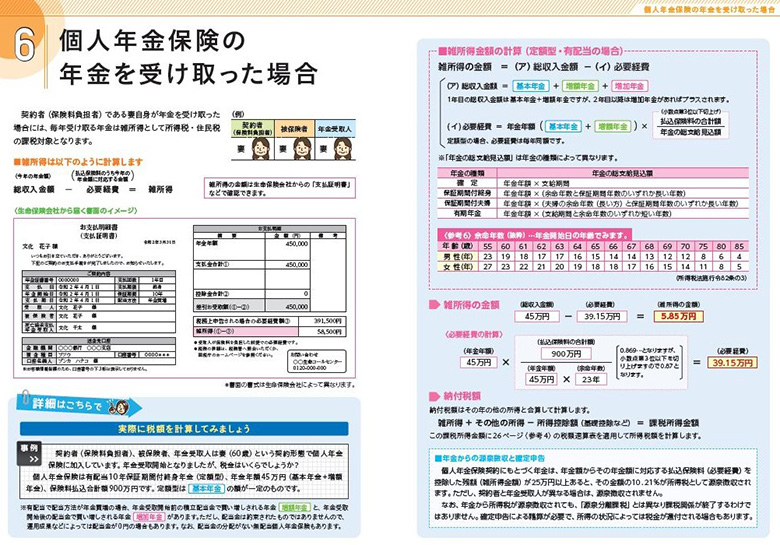Click the paperclip on the 詳細はこちらで banner
The image size is (780, 545).
[x=24, y=398]
